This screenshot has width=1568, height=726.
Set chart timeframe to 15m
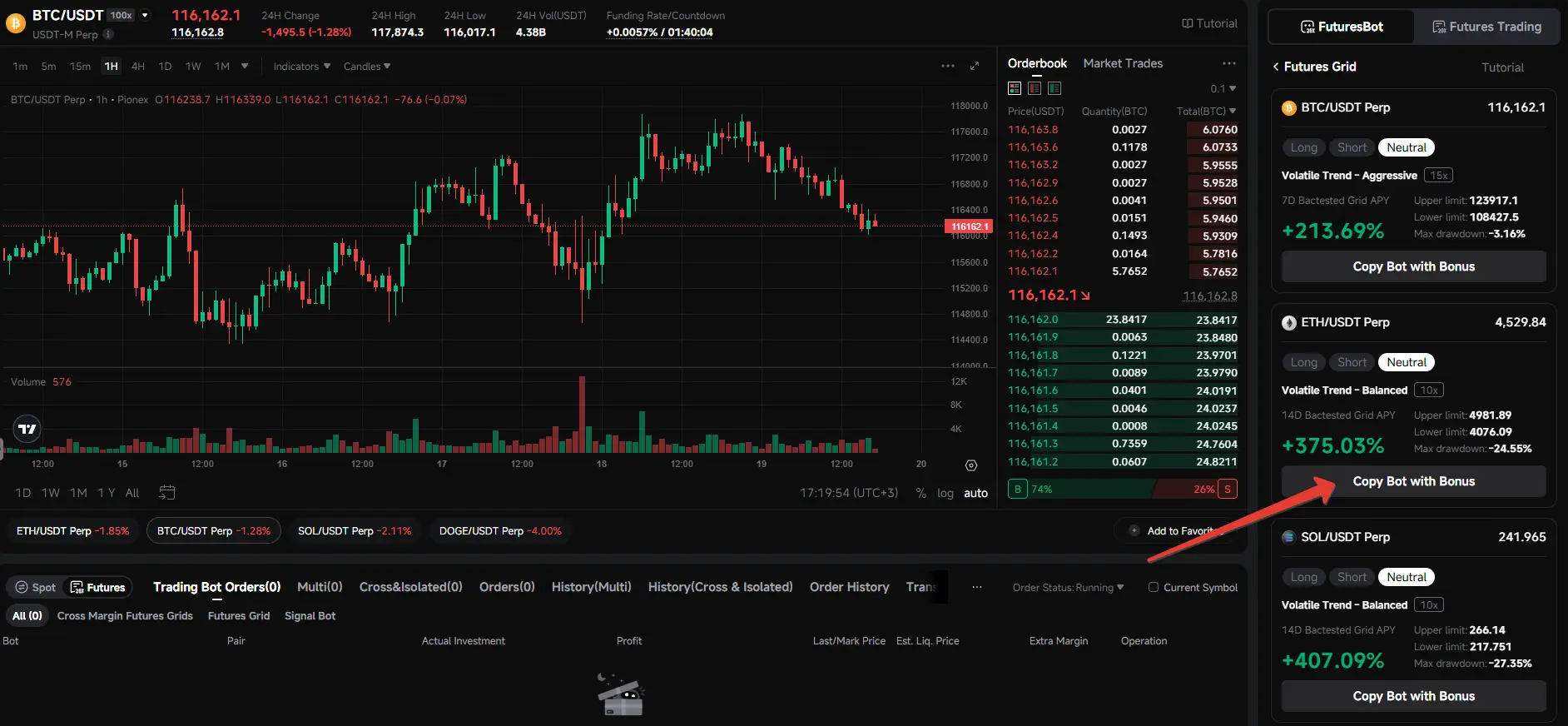tap(80, 67)
